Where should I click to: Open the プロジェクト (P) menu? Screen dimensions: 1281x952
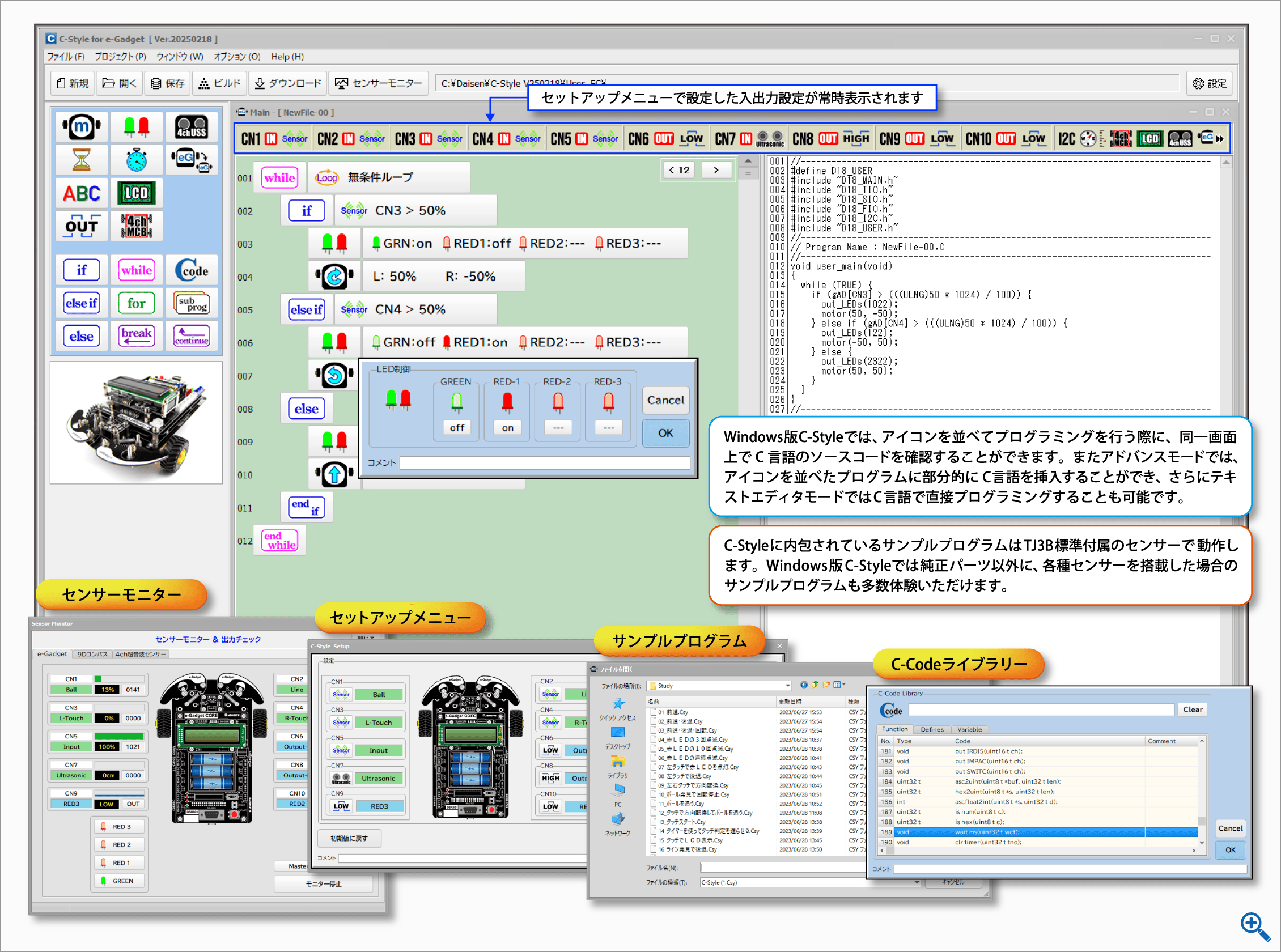tap(120, 57)
